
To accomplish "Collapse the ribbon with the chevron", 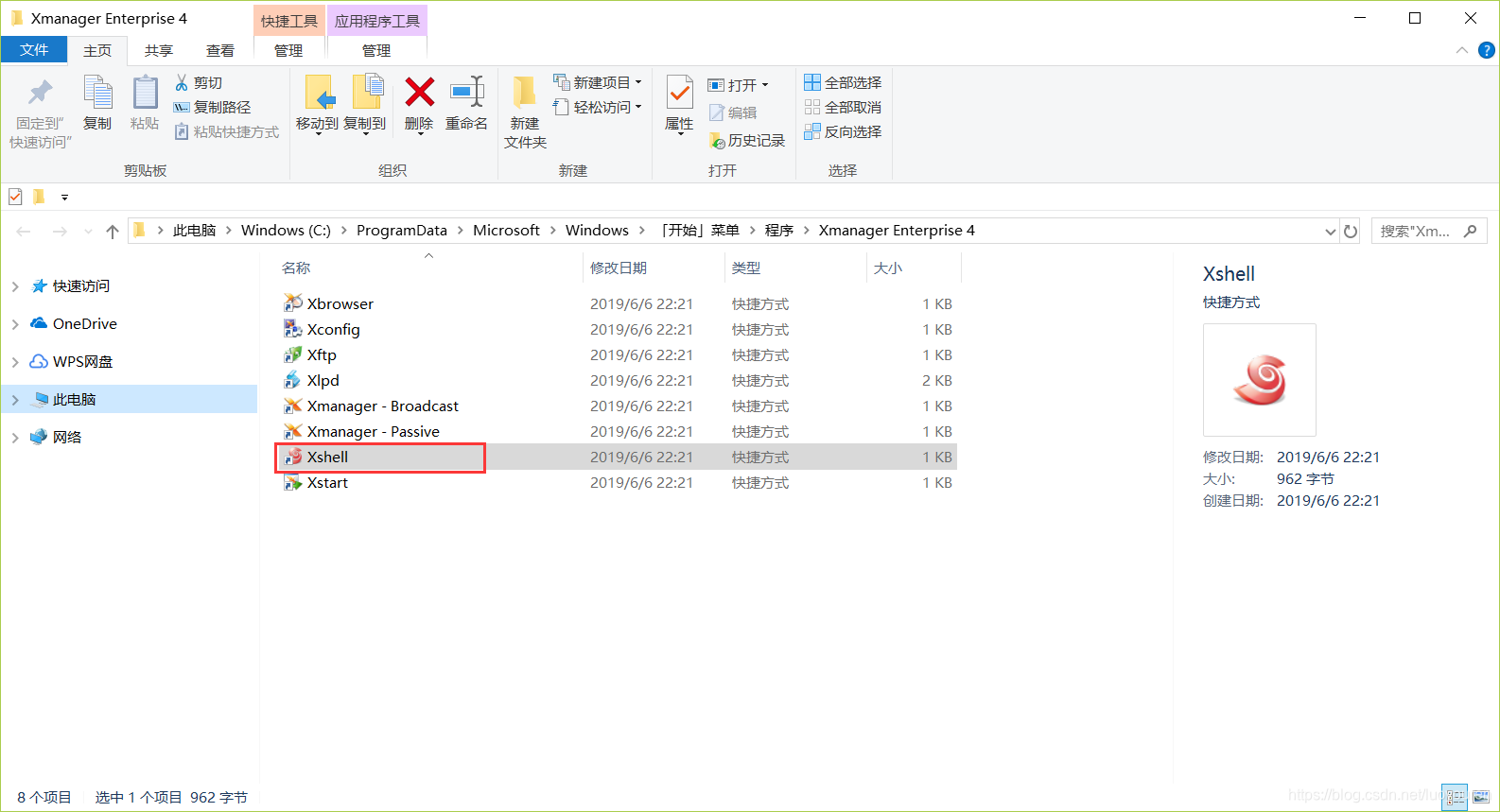I will tap(1462, 50).
